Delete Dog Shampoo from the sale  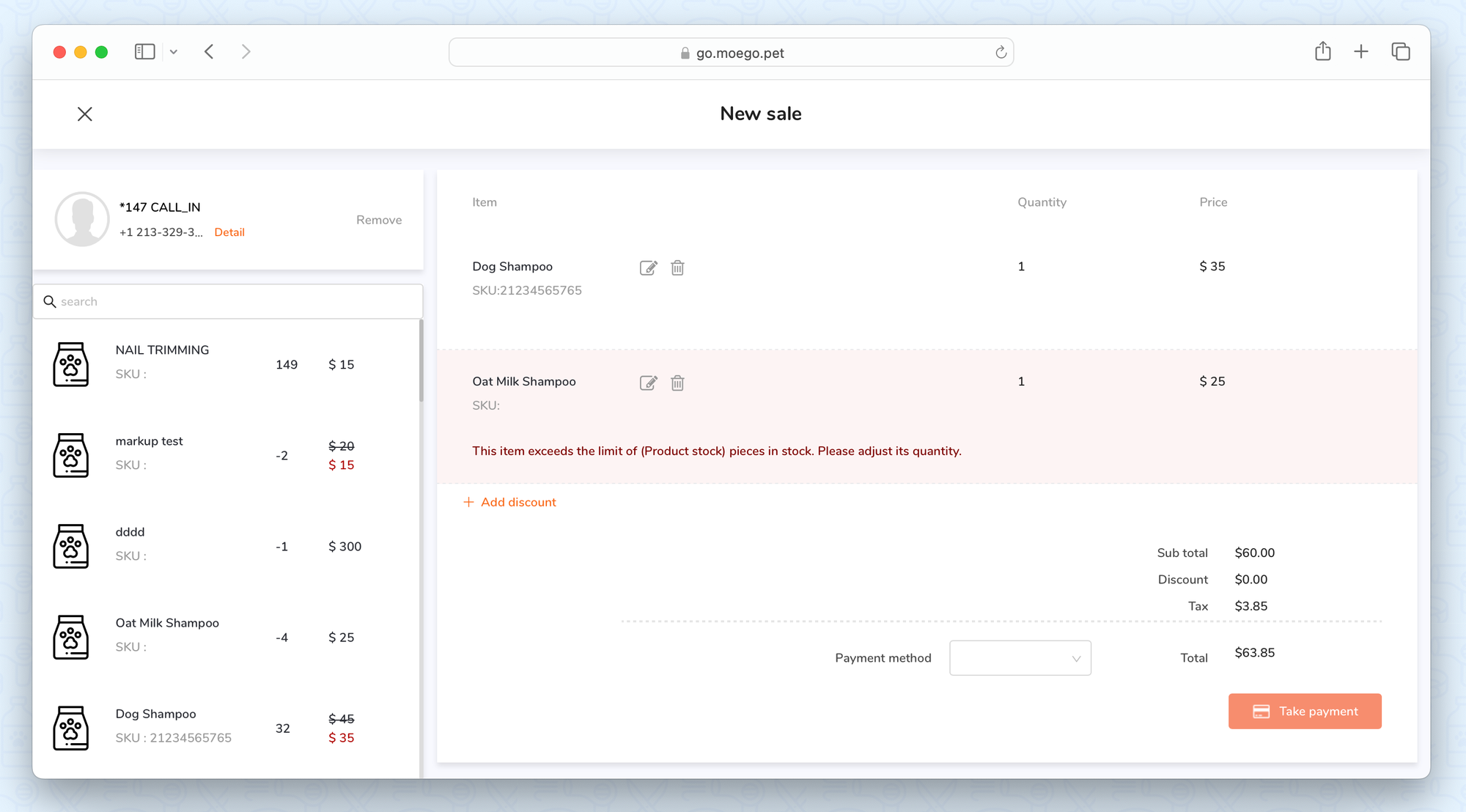pyautogui.click(x=677, y=267)
